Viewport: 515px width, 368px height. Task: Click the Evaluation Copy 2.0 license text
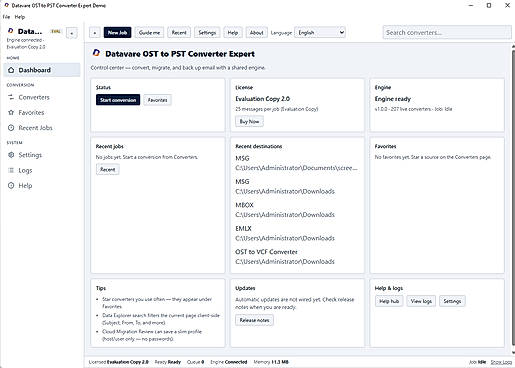263,99
